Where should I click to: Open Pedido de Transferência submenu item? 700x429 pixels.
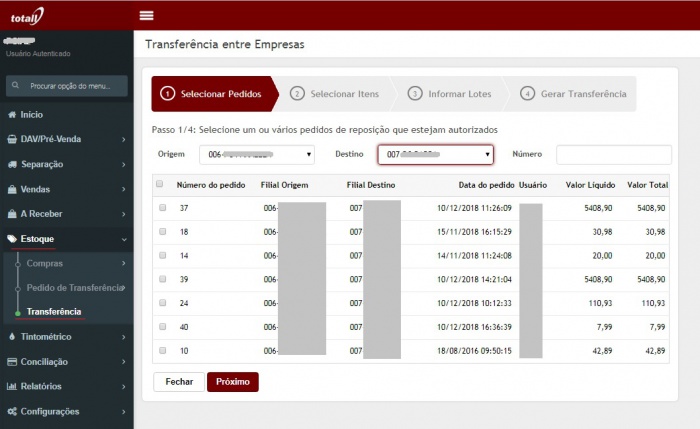[74, 288]
